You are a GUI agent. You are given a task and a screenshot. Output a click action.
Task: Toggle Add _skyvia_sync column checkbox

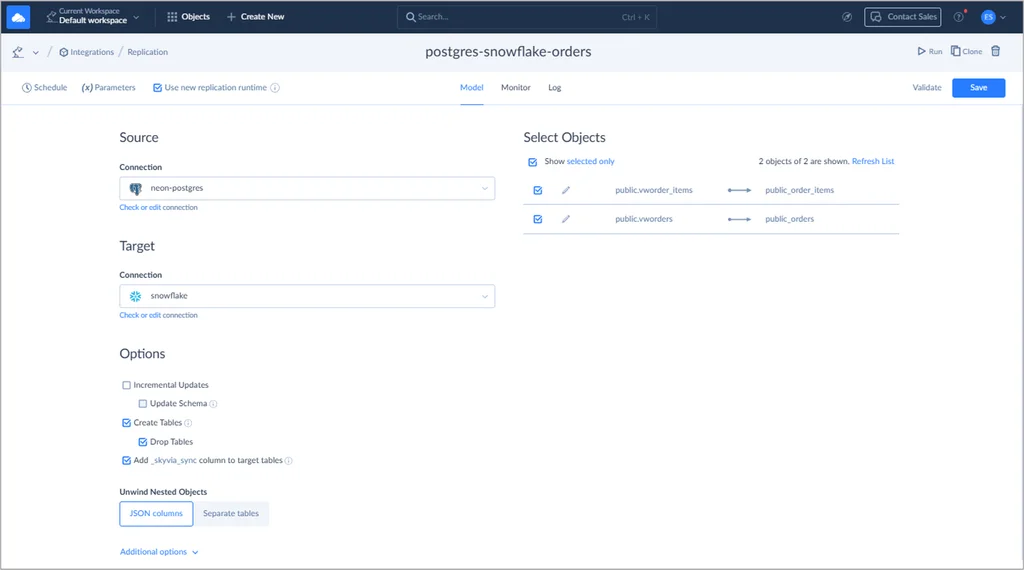pos(126,460)
